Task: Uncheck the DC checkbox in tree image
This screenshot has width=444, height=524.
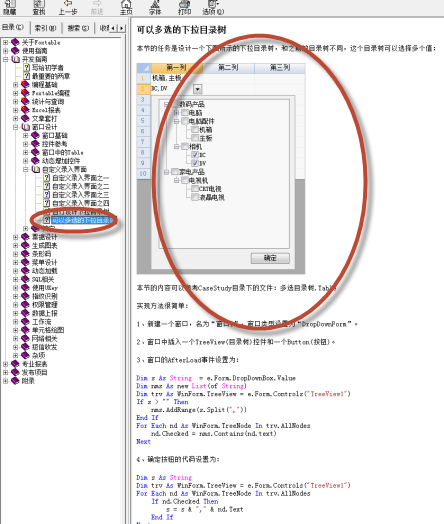Action: click(195, 155)
